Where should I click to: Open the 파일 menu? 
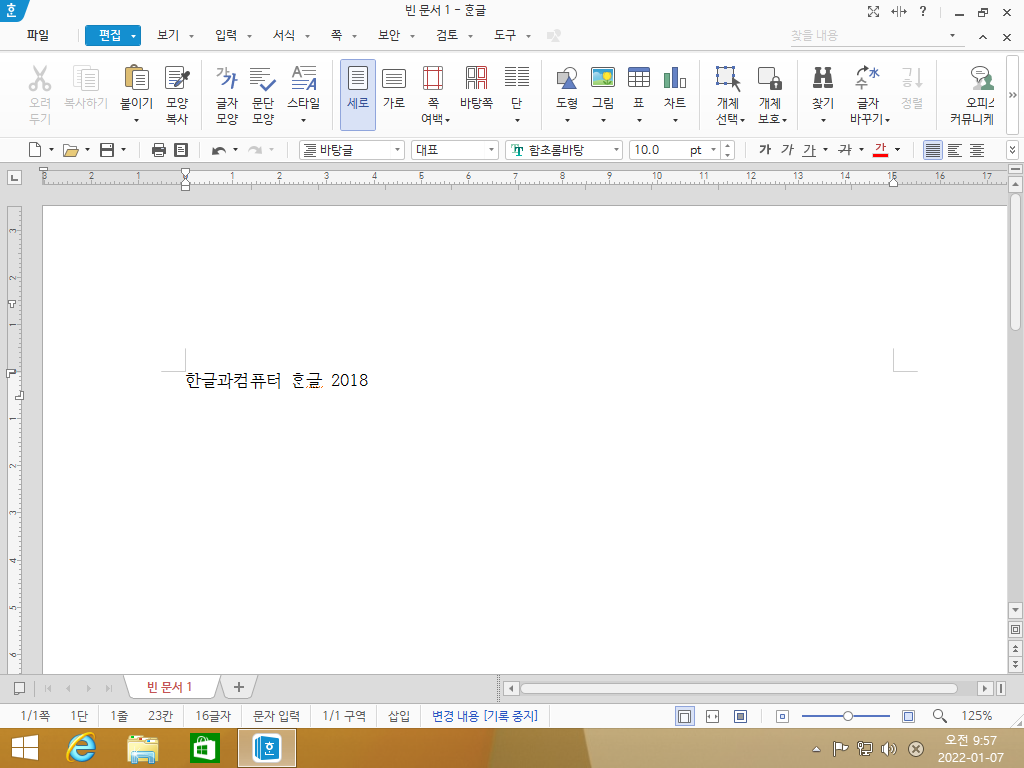click(x=38, y=35)
